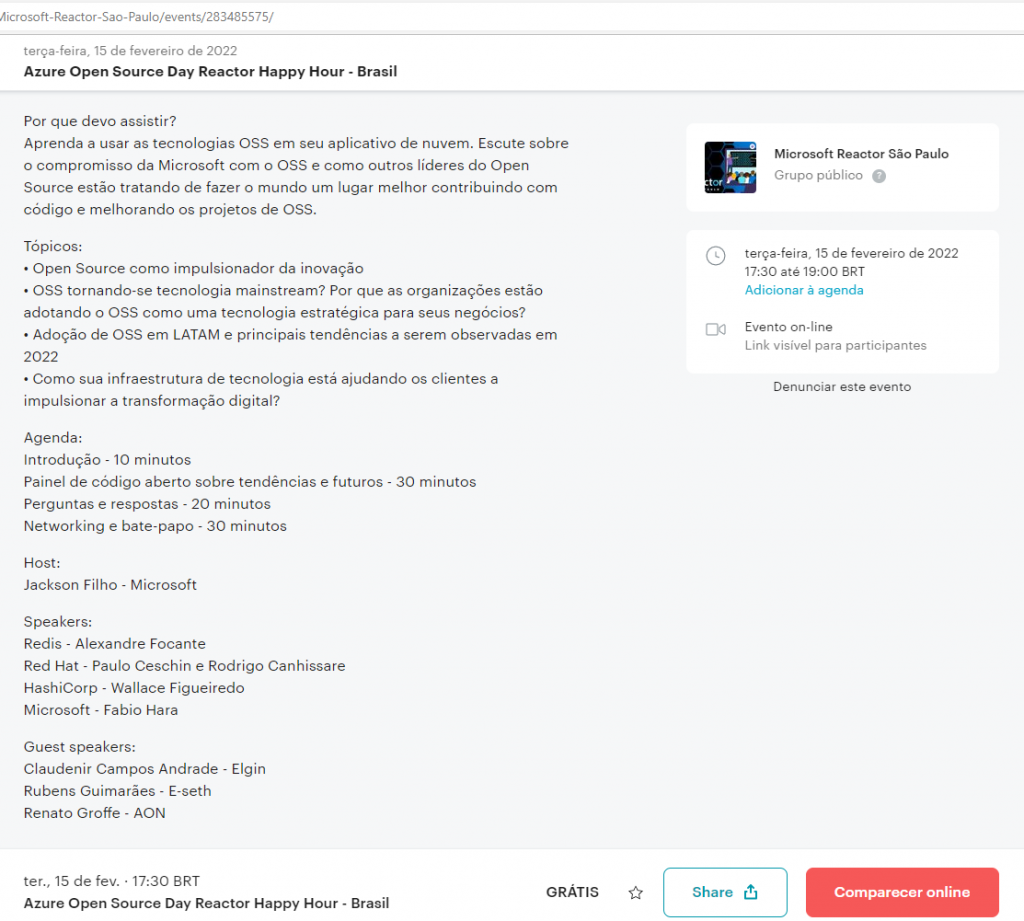Click the Por que devo assistir heading
Screen dimensions: 1024x921
pos(100,121)
